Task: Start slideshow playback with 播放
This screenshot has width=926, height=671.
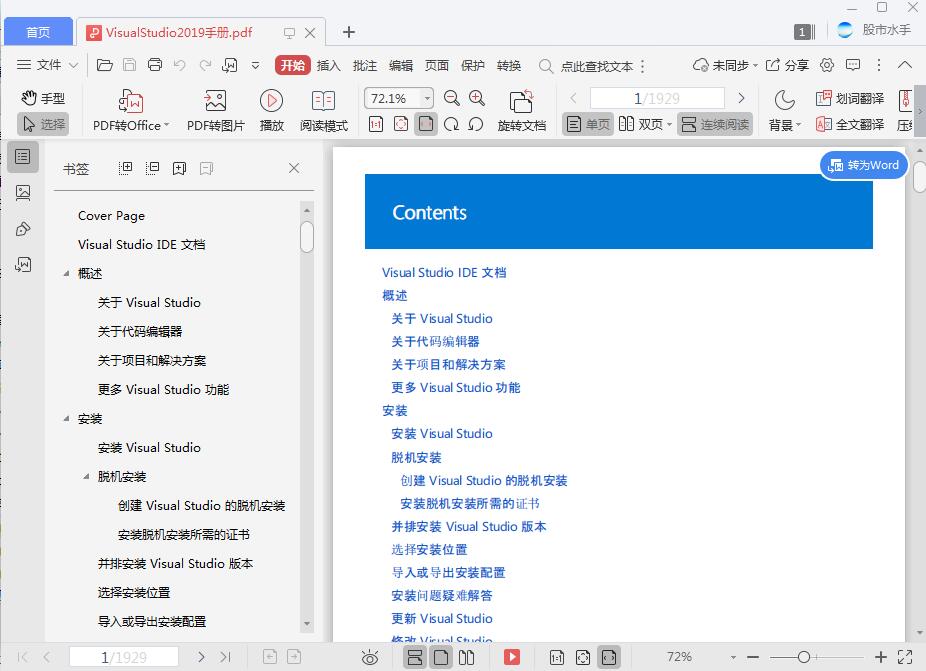Action: coord(272,110)
